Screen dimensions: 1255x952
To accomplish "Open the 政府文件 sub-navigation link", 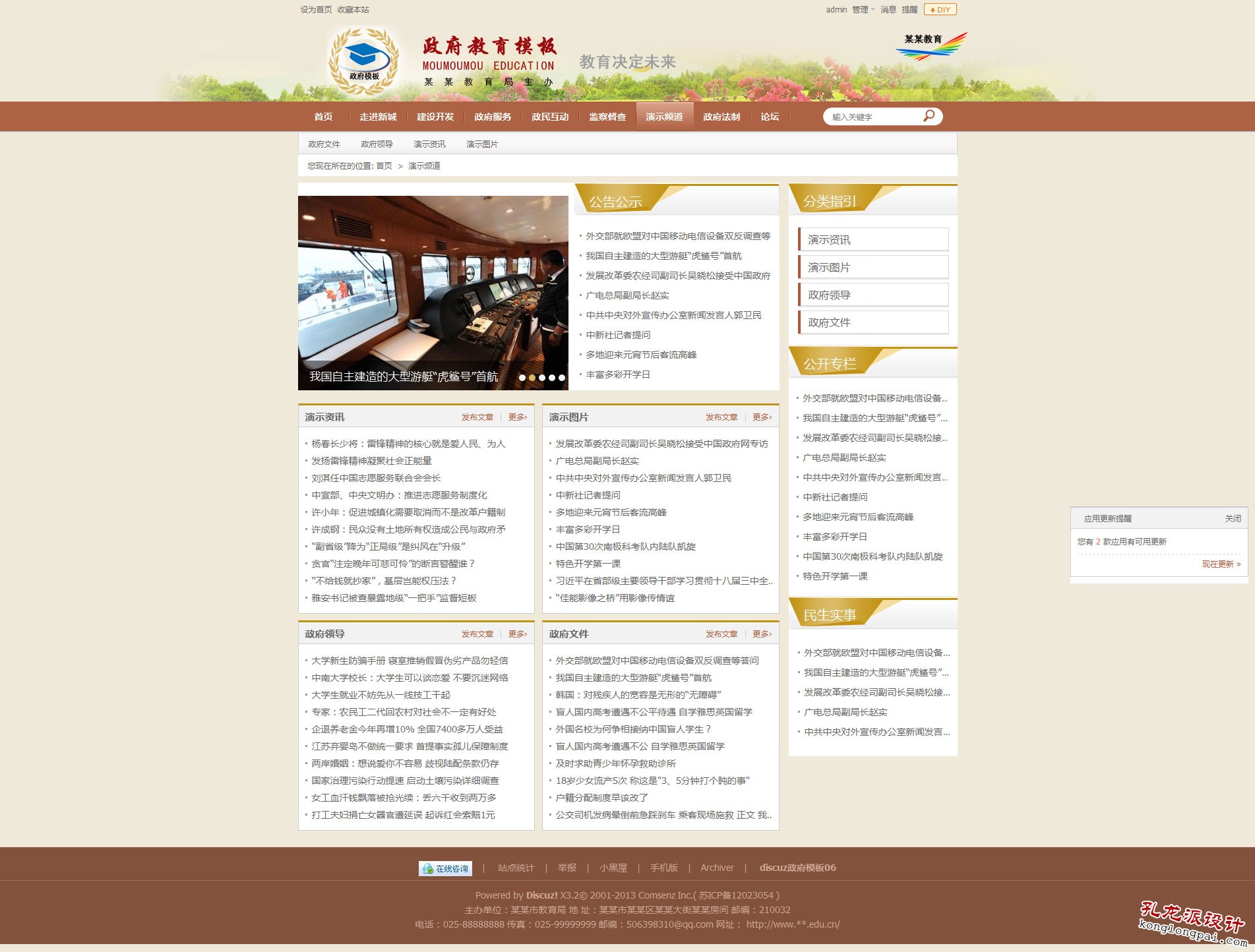I will tap(324, 144).
